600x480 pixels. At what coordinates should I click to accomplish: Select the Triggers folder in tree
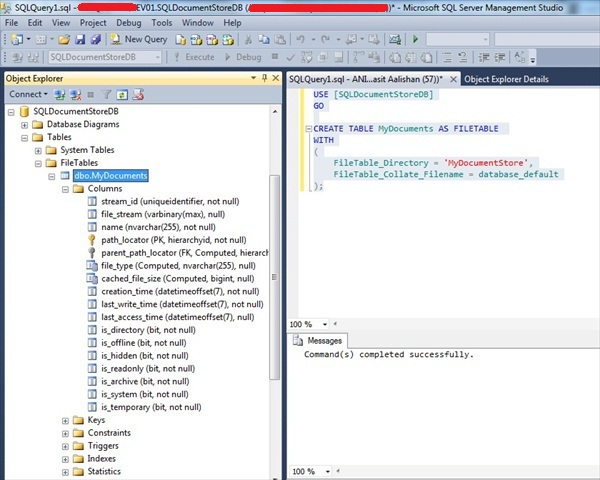click(103, 446)
